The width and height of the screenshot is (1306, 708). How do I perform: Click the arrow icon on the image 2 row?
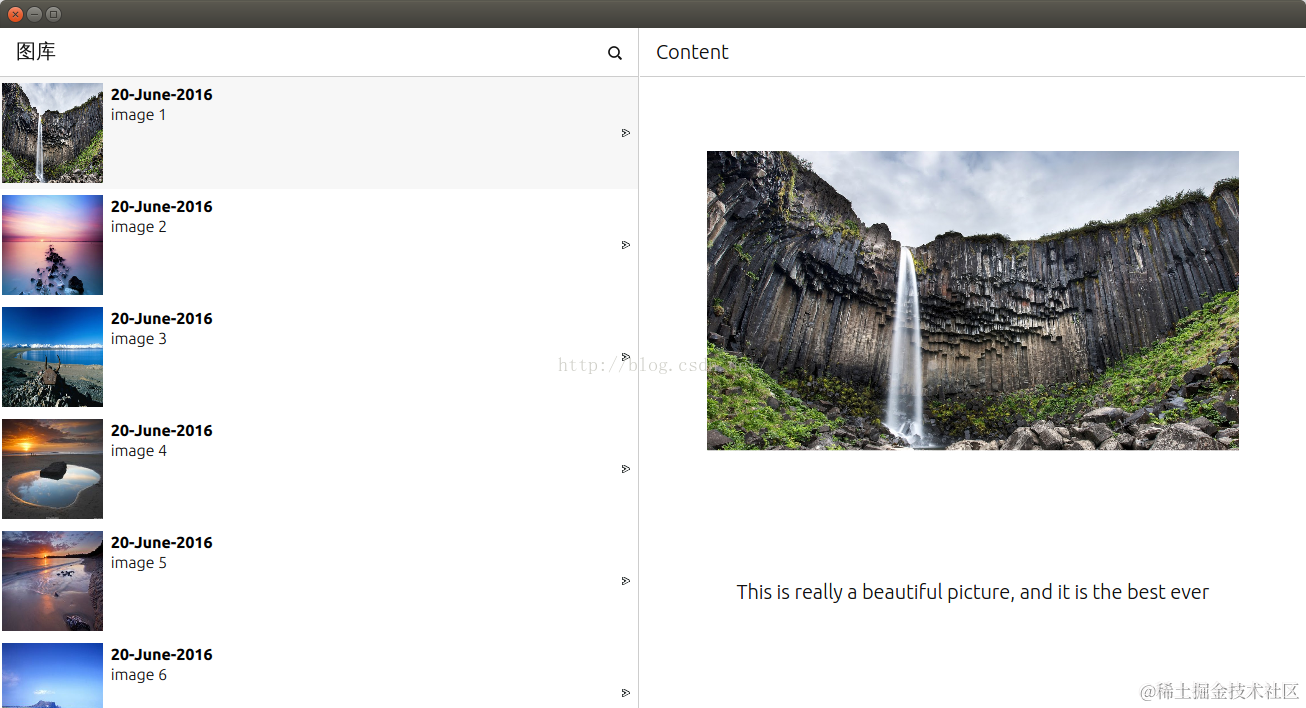(626, 245)
